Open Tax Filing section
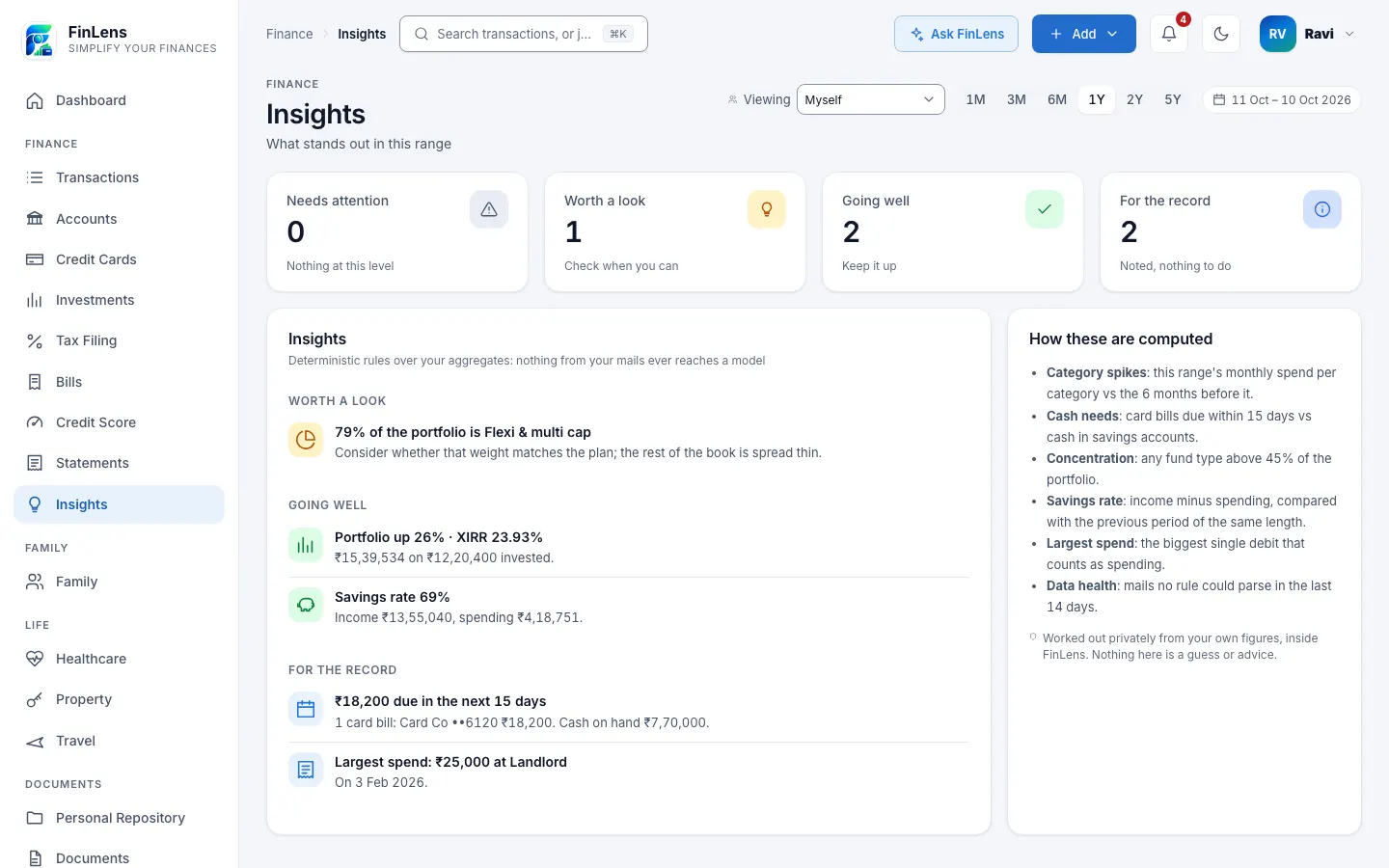The width and height of the screenshot is (1389, 868). [120, 340]
